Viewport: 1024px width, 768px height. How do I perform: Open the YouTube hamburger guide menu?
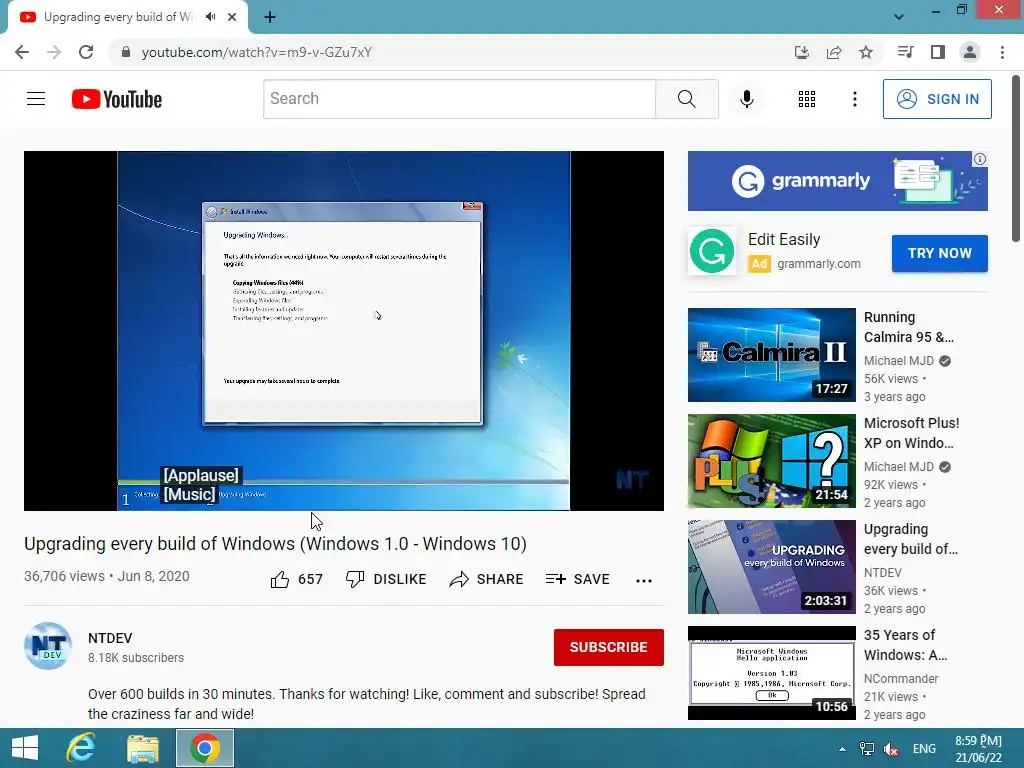click(x=36, y=99)
